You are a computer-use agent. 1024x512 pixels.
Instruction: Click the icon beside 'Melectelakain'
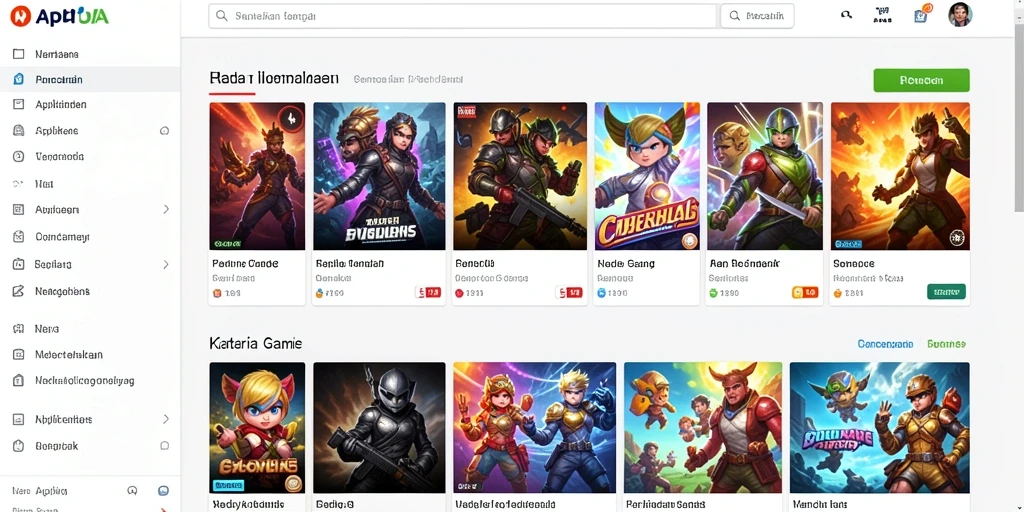tap(18, 355)
